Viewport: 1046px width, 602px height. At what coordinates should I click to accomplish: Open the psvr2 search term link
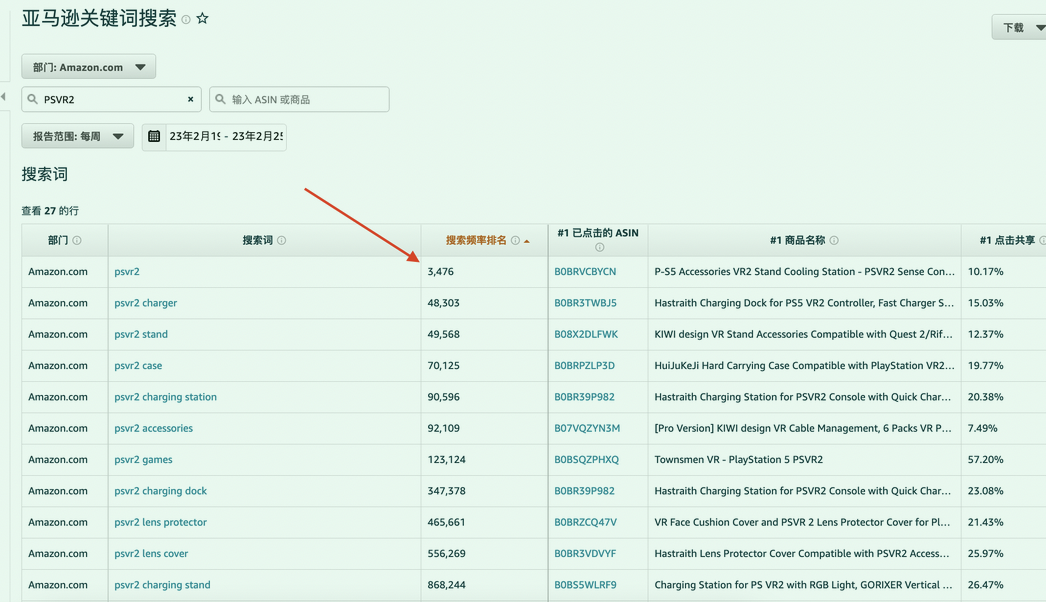(127, 272)
